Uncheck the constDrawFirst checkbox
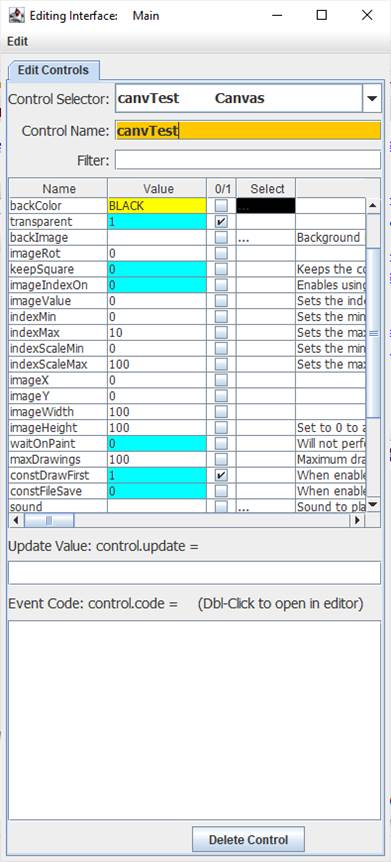Viewport: 391px width, 862px height. [221, 475]
